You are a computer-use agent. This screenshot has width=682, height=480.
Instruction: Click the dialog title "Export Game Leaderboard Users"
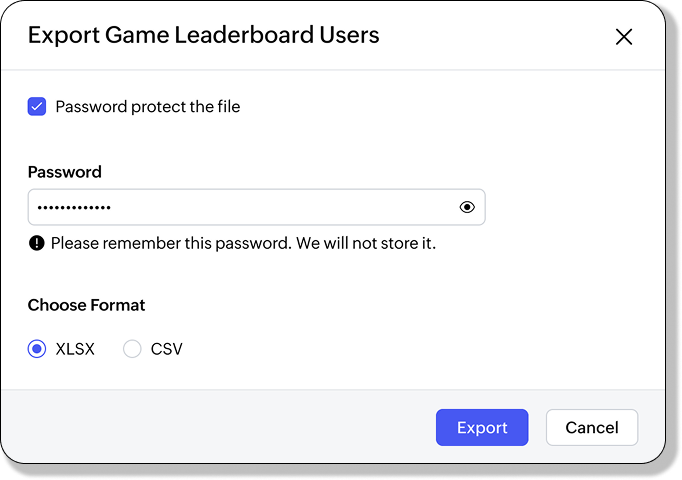pyautogui.click(x=203, y=36)
